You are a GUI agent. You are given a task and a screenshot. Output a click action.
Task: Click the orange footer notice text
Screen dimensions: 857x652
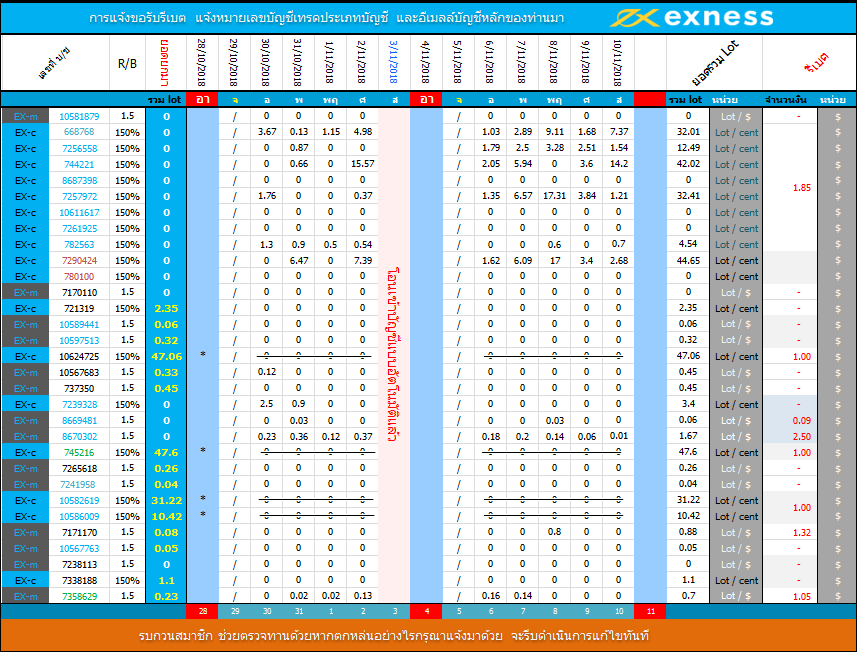394,636
